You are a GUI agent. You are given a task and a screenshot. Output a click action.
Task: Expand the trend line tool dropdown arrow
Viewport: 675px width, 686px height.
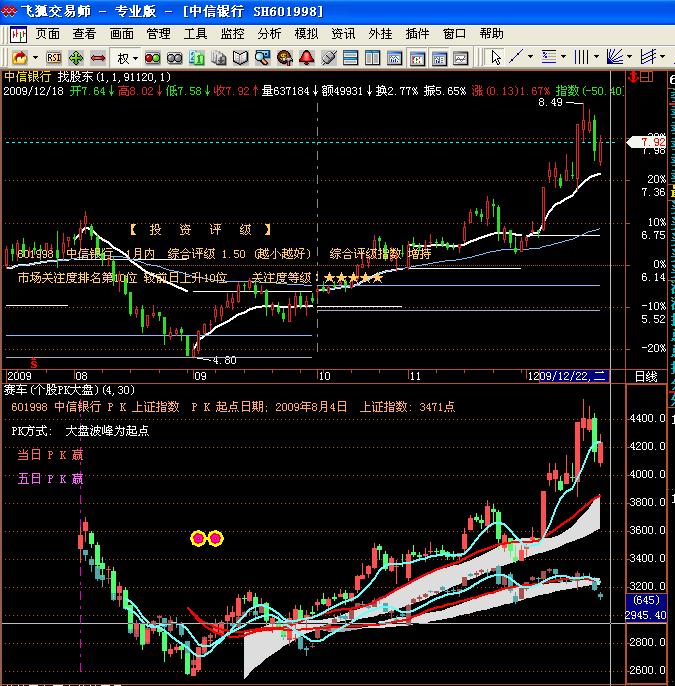click(x=531, y=56)
